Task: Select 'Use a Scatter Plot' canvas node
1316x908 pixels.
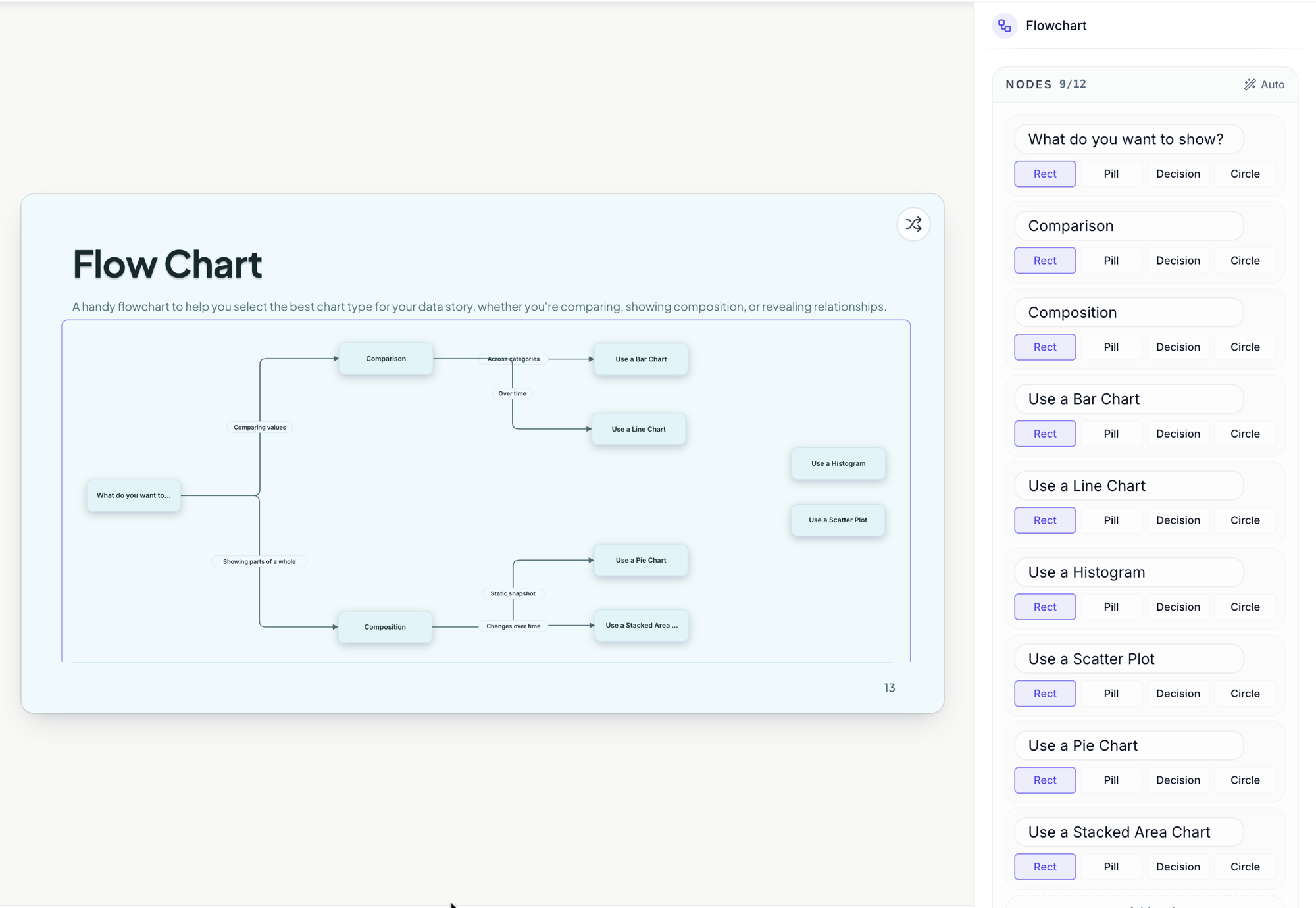Action: 838,520
